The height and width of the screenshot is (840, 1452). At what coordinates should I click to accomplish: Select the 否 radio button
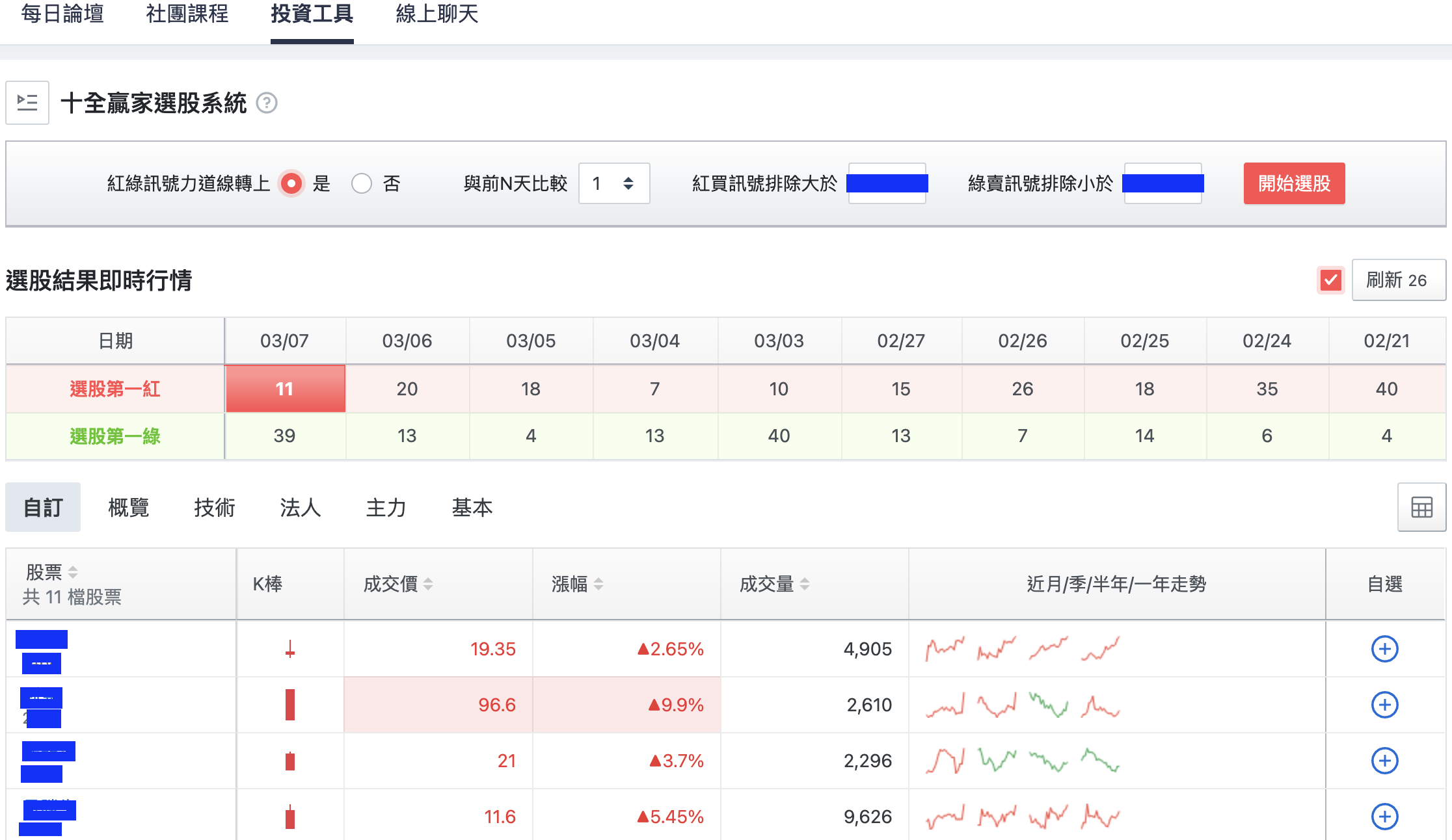(362, 183)
